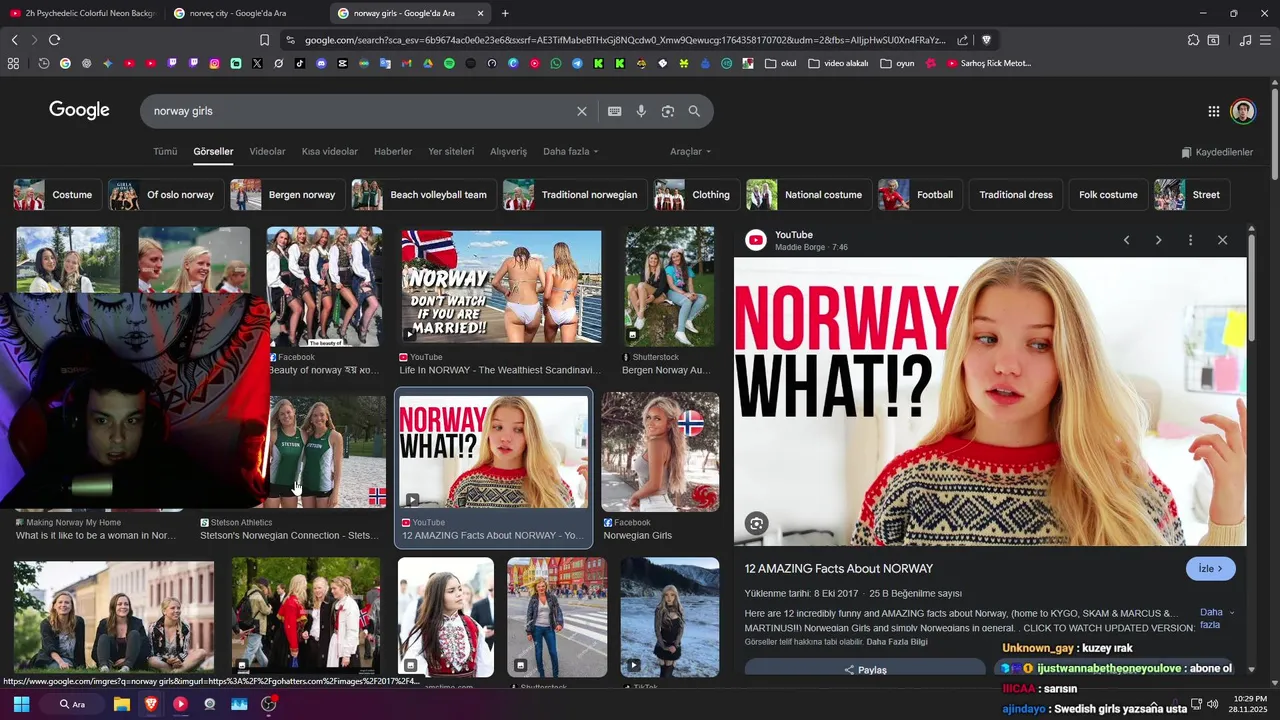Screen dimensions: 1280x720
Task: Open the "video alakalı" bookmarks folder
Action: pyautogui.click(x=838, y=63)
